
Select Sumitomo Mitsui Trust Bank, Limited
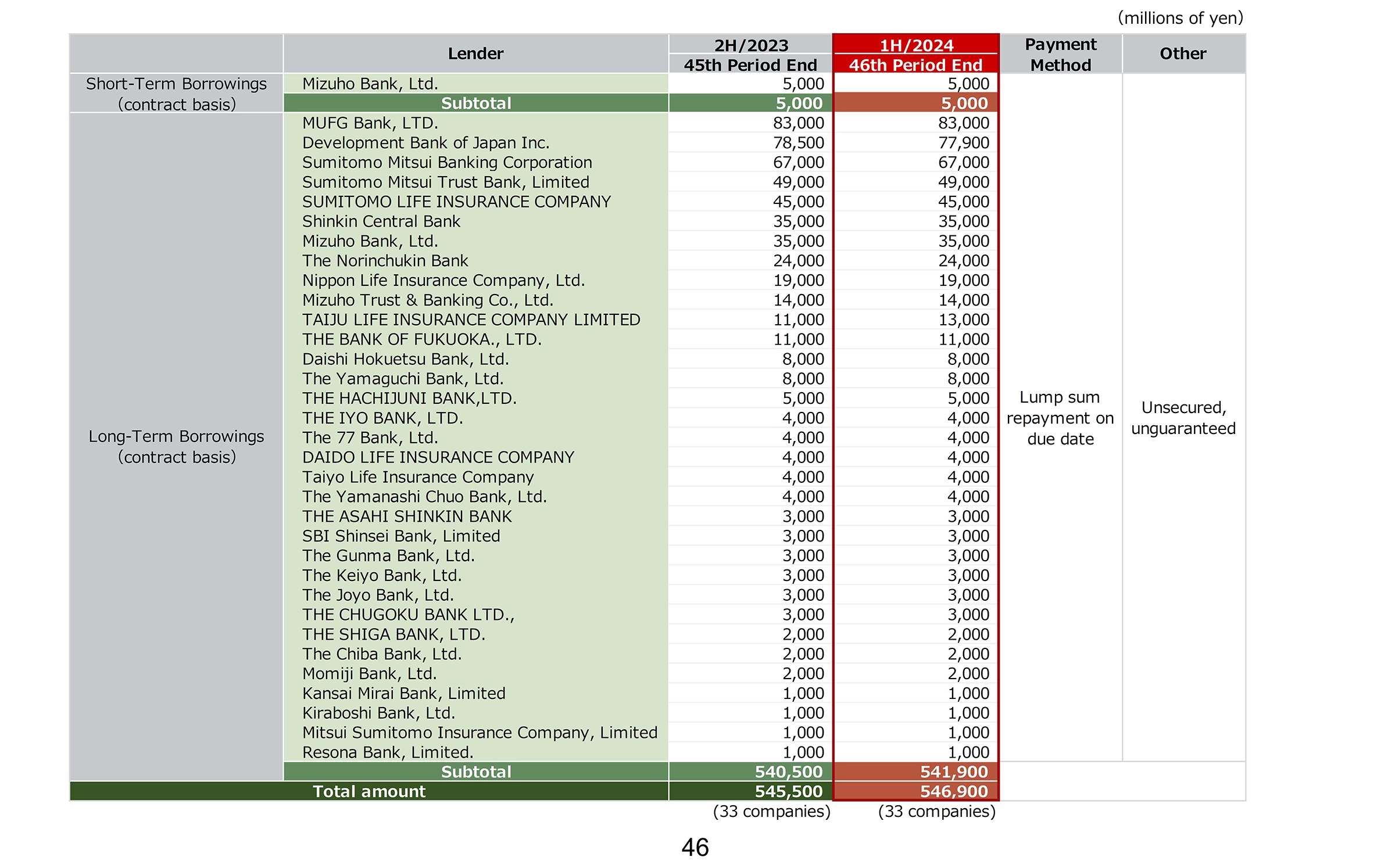click(445, 182)
